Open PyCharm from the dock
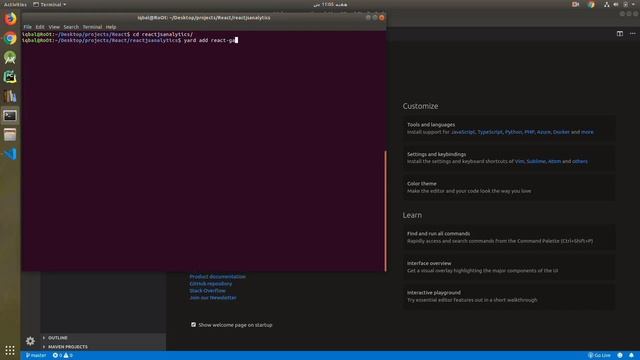Screen dimensions: 640x360 [x=10, y=77]
